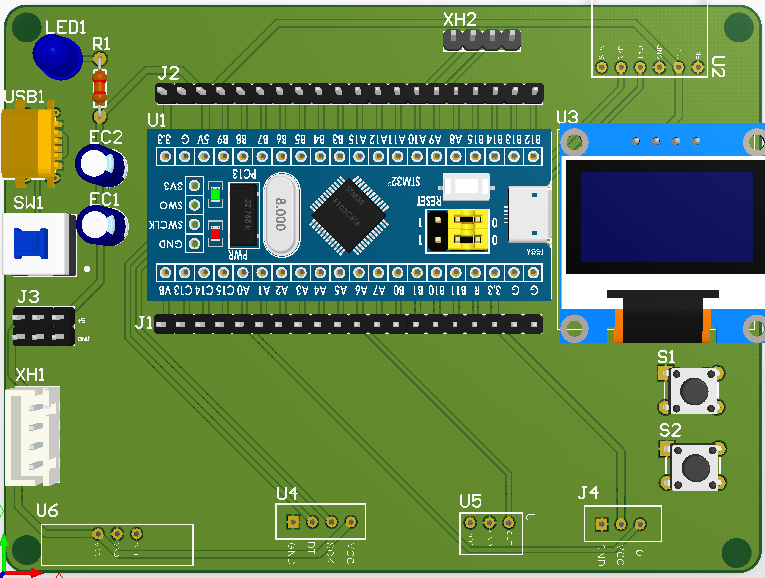
Task: Click the EC2 capacitor
Action: point(101,166)
